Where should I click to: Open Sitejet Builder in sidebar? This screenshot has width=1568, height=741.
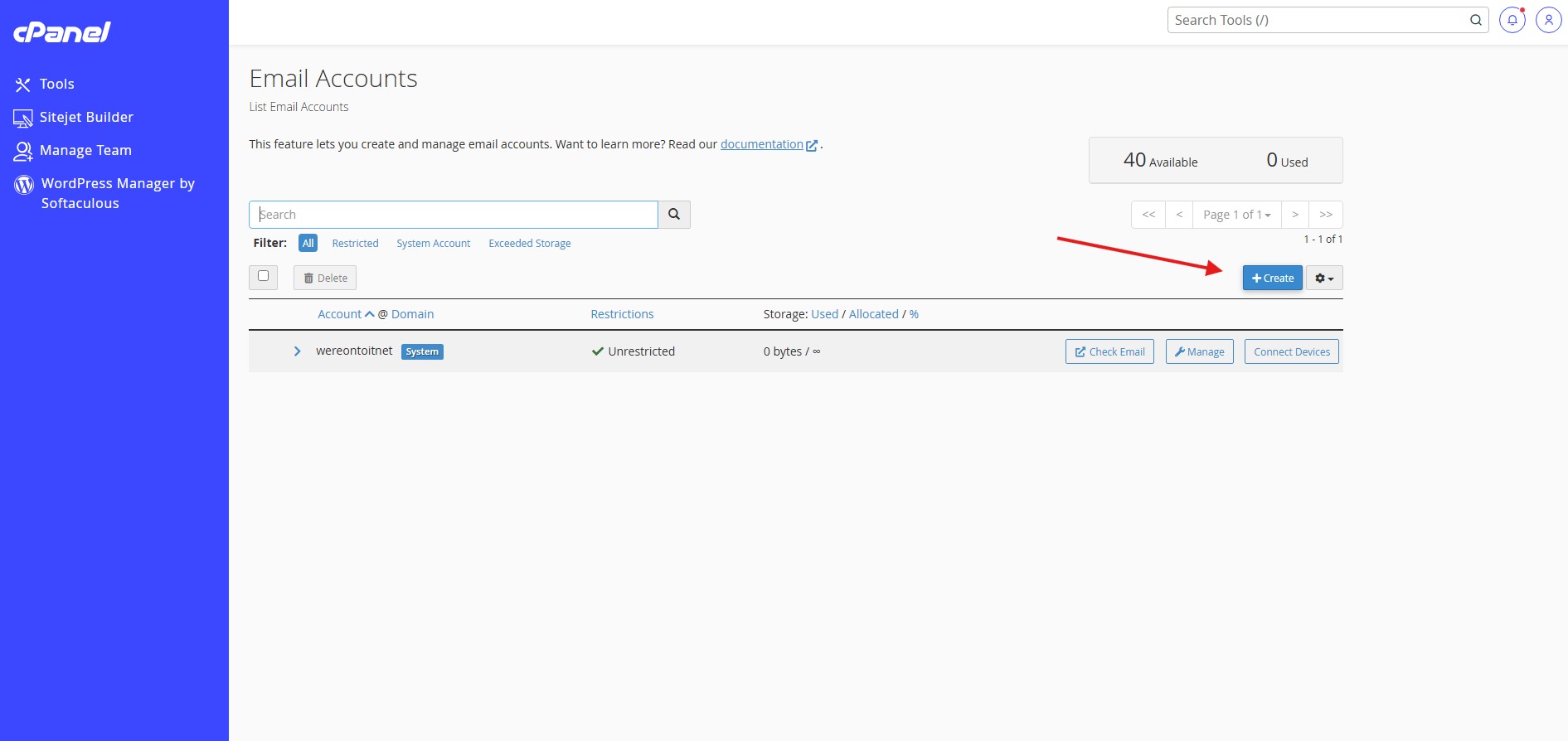point(86,117)
